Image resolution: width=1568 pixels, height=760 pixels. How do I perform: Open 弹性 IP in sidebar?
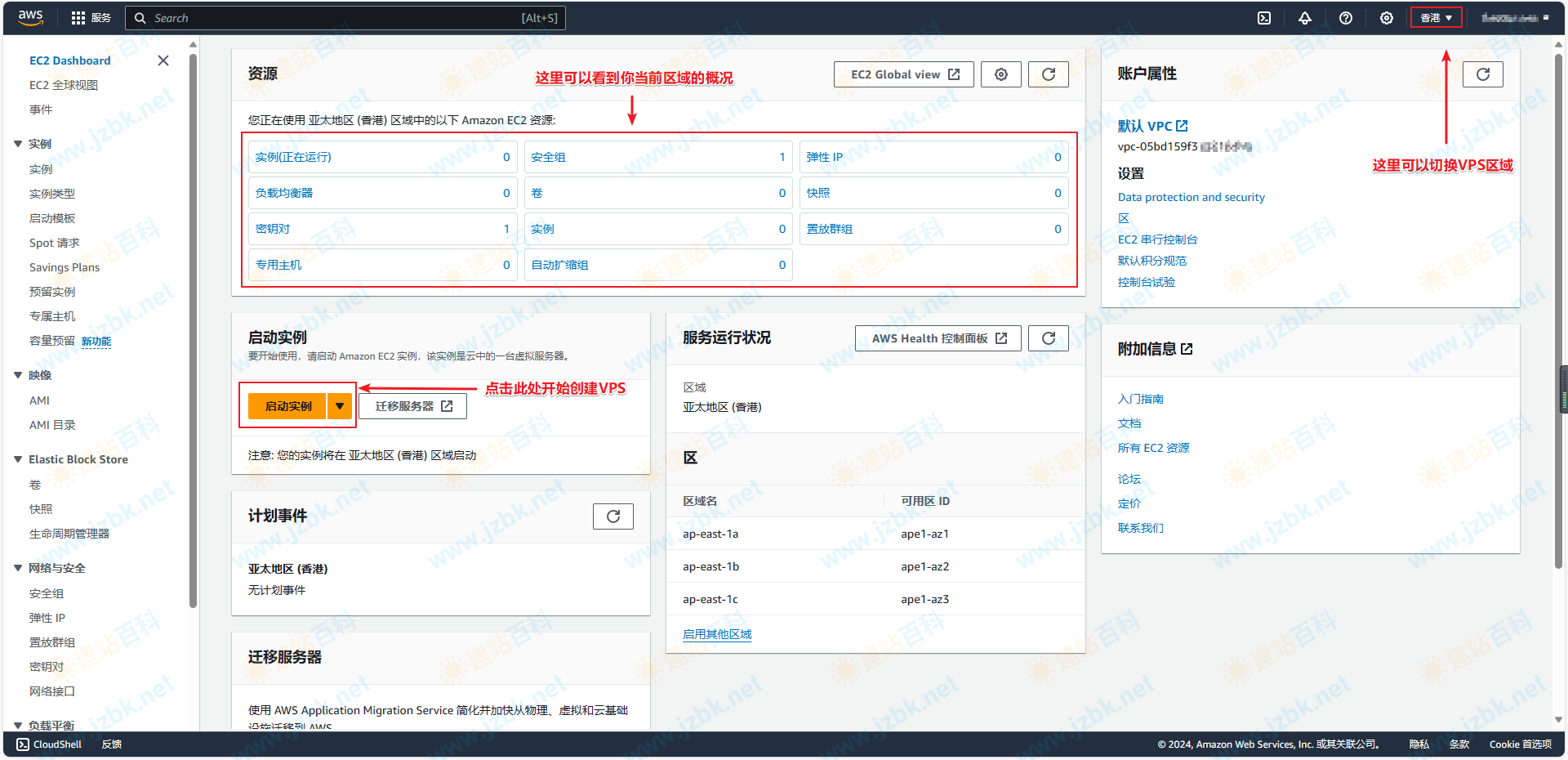[x=47, y=618]
